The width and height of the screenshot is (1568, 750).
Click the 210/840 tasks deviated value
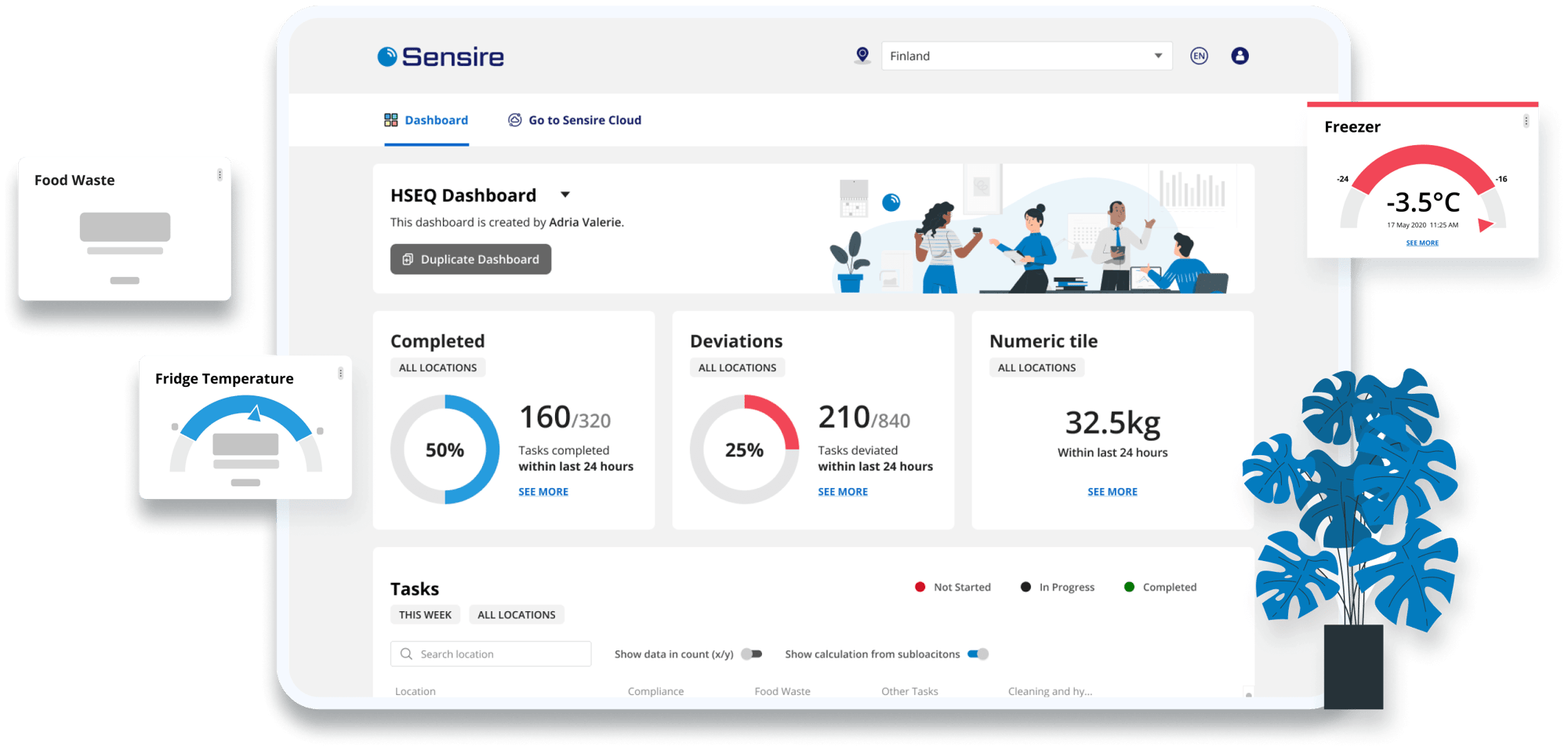[864, 417]
